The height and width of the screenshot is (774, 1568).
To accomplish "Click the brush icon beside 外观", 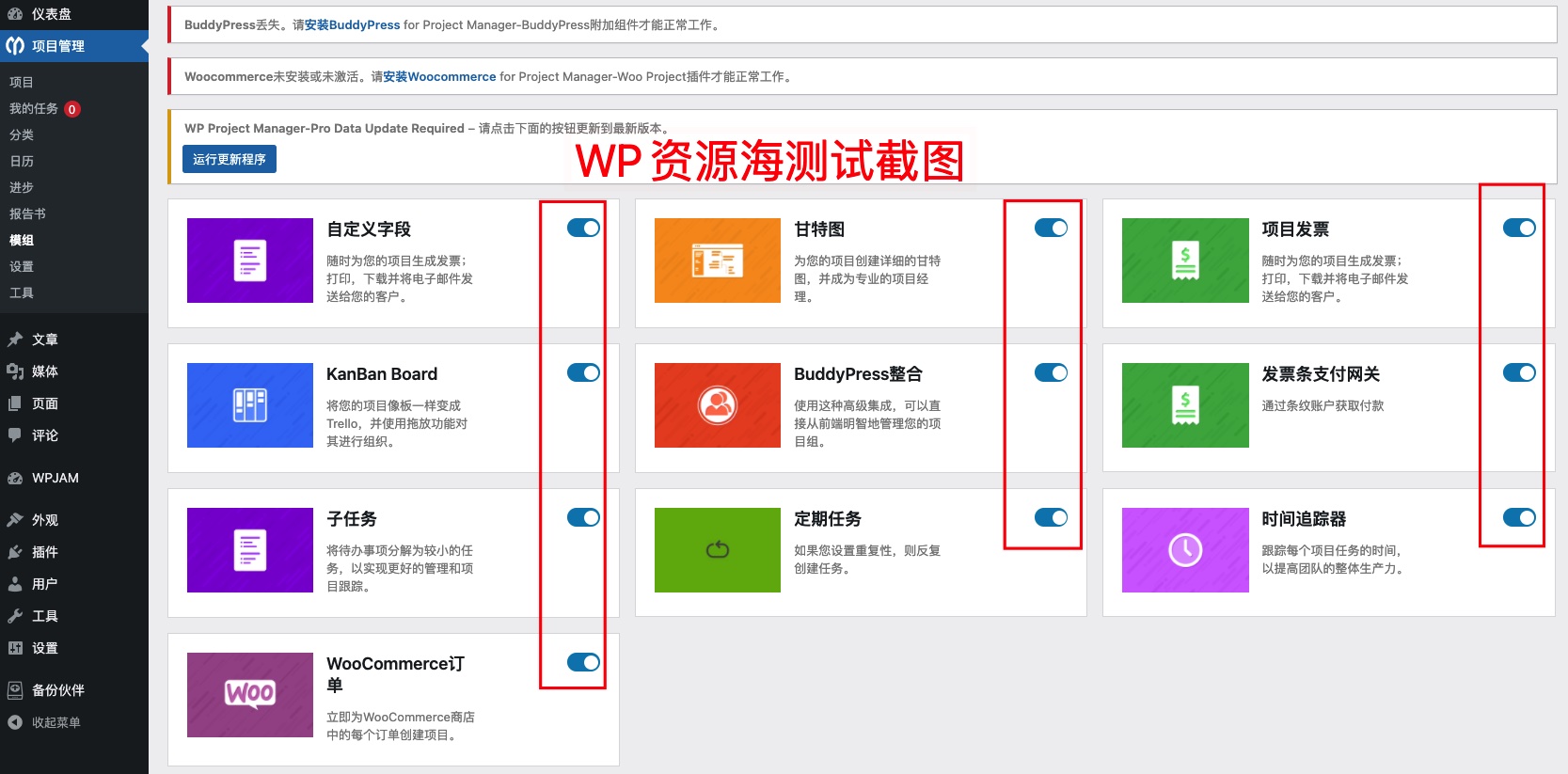I will [15, 520].
